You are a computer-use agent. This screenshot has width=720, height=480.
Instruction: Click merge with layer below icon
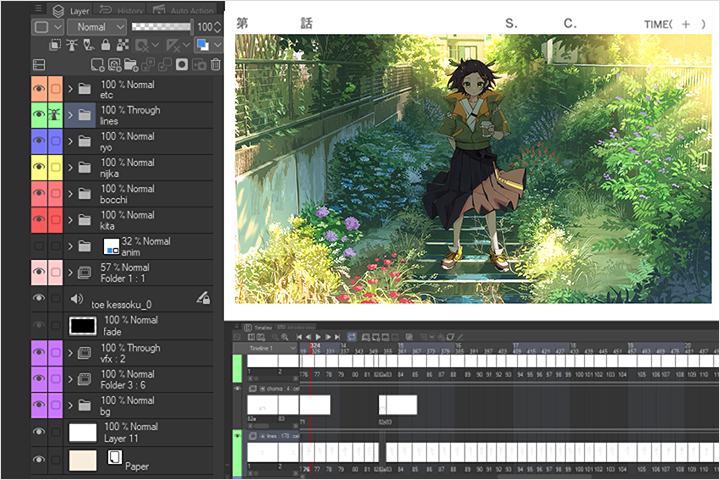point(165,65)
